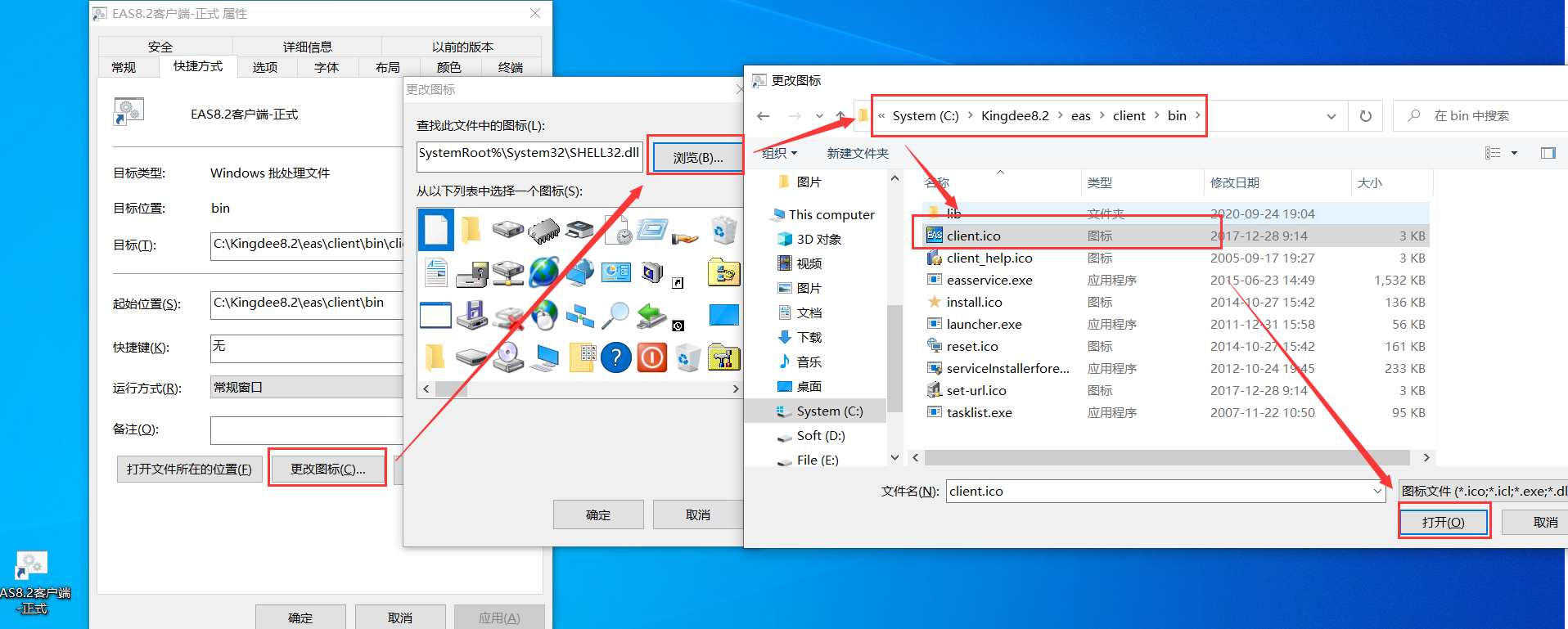Screen dimensions: 1568x629
Task: Open the 组织 dropdown menu
Action: (779, 153)
